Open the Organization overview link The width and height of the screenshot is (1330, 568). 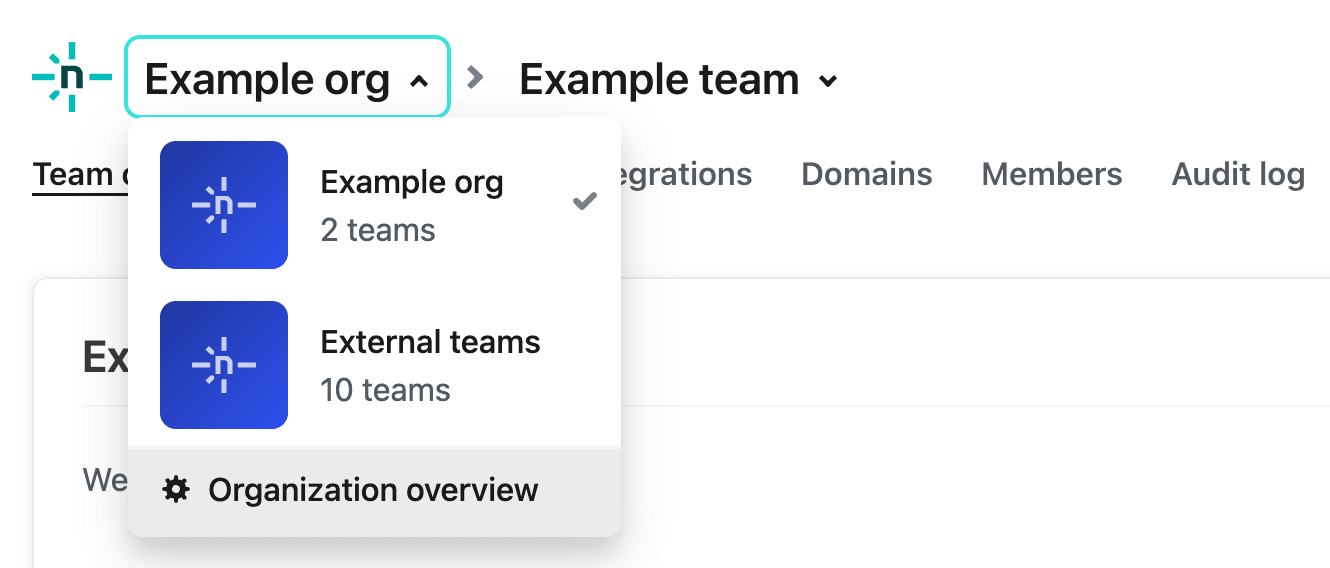click(x=373, y=490)
